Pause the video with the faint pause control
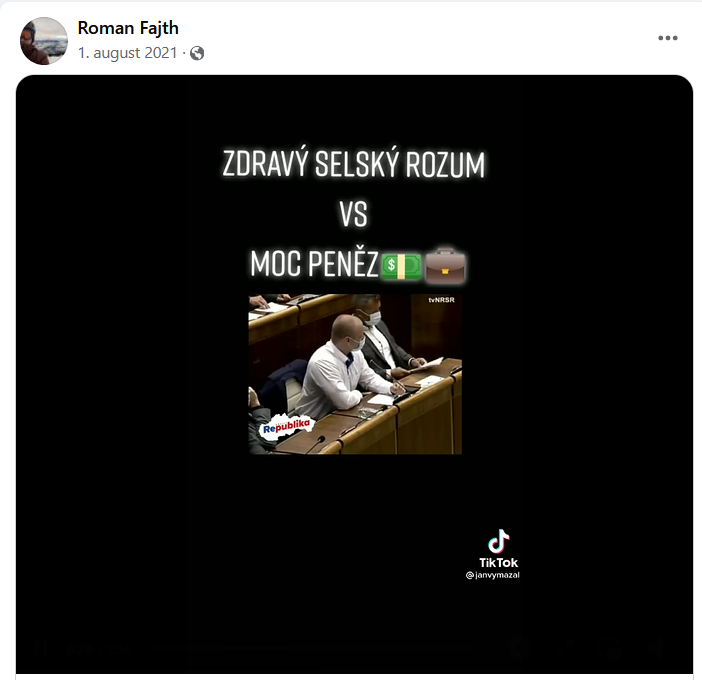Image resolution: width=702 pixels, height=680 pixels. [42, 648]
